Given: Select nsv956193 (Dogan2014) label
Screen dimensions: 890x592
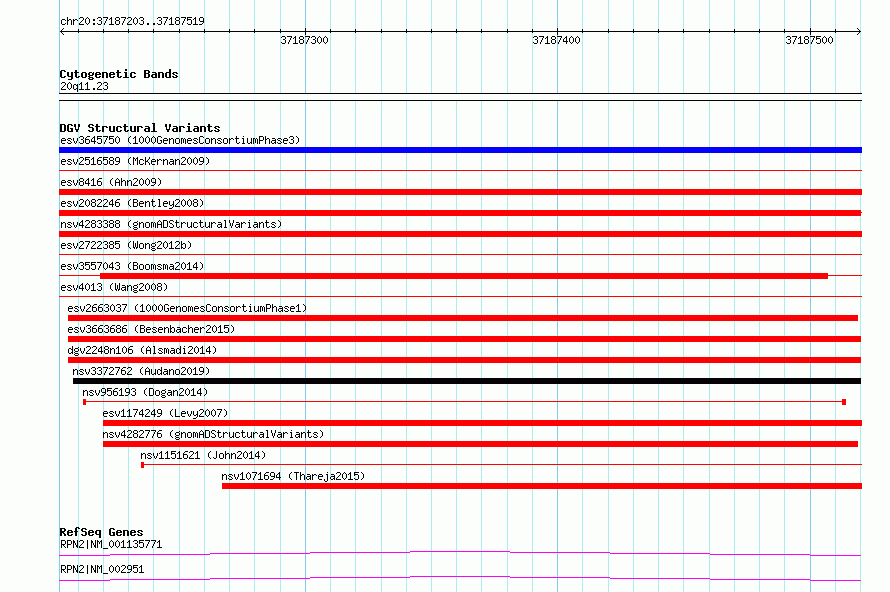Looking at the screenshot, I should [x=145, y=392].
